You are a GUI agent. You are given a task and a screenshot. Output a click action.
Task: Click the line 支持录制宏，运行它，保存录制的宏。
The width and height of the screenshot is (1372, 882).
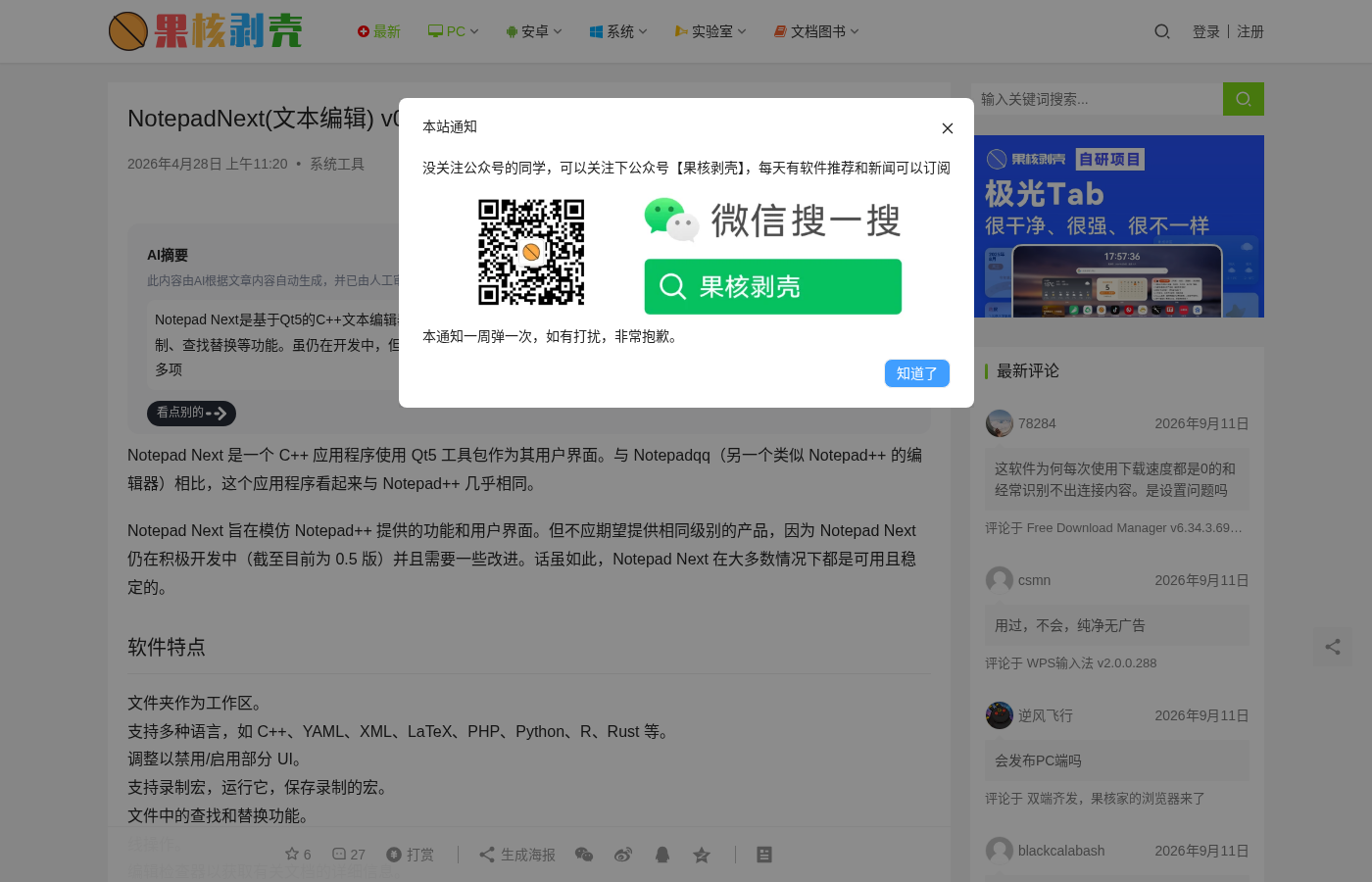(260, 787)
